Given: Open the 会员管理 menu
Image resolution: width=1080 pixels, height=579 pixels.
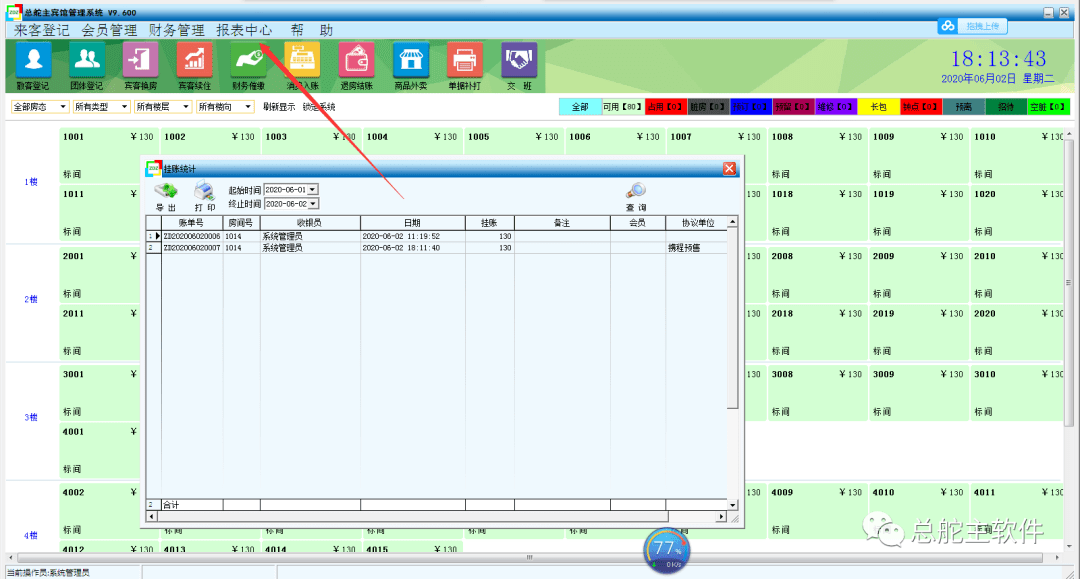Looking at the screenshot, I should tap(109, 30).
